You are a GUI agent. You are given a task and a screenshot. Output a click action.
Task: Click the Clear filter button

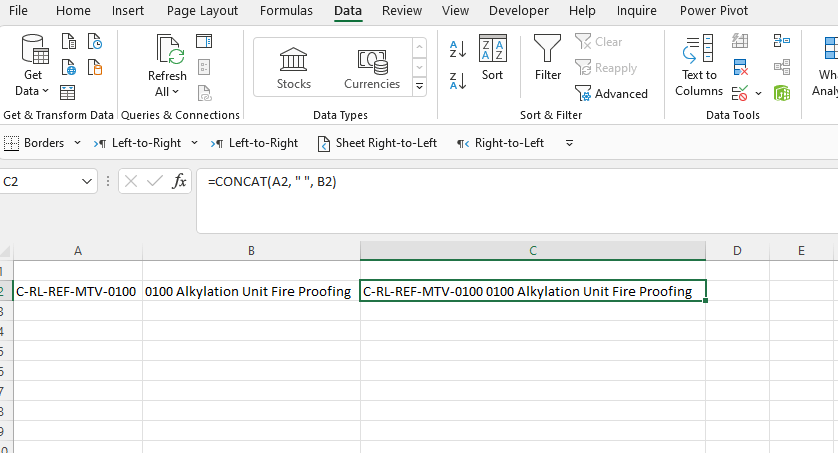pos(599,42)
